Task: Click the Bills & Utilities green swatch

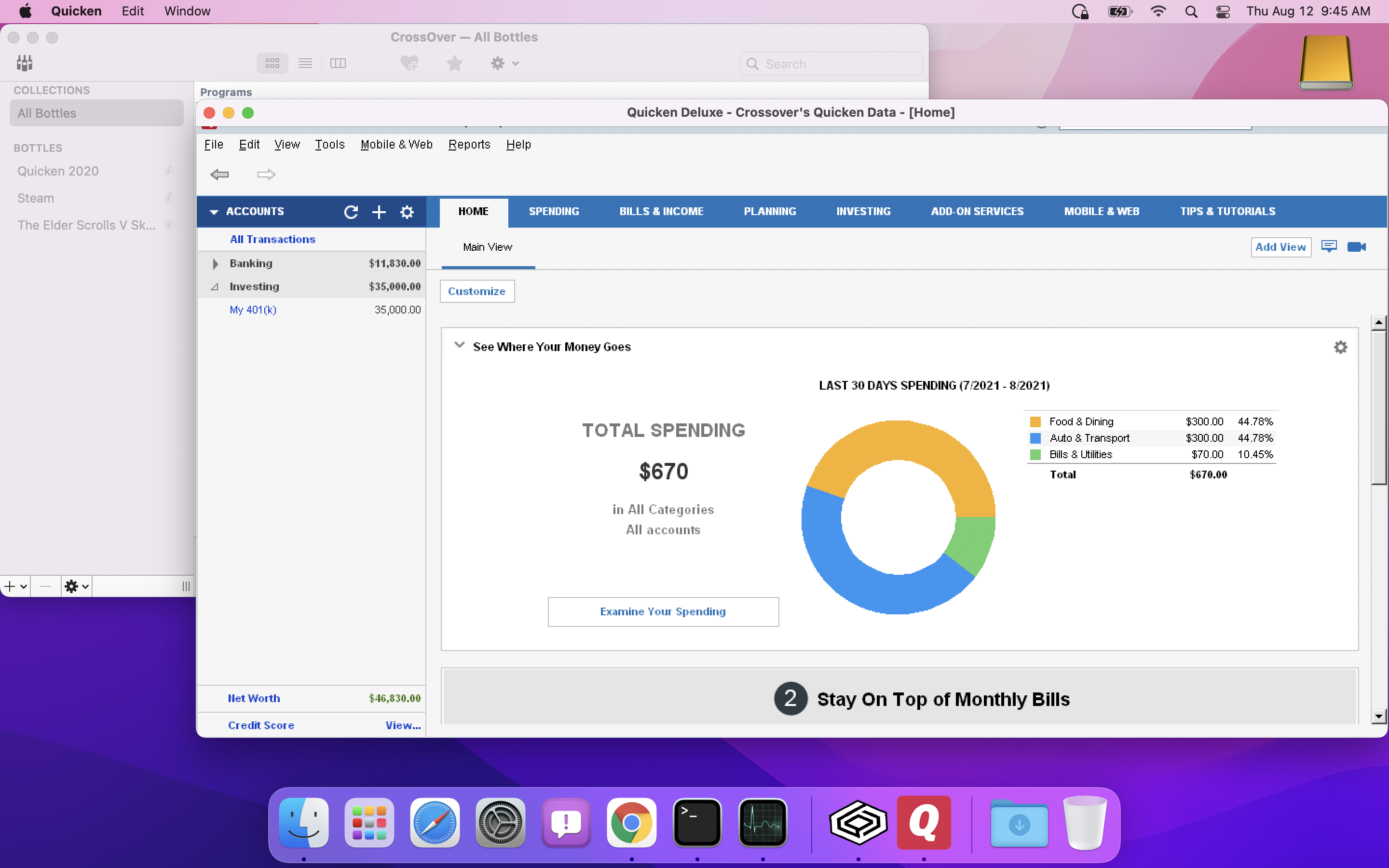Action: pyautogui.click(x=1035, y=455)
